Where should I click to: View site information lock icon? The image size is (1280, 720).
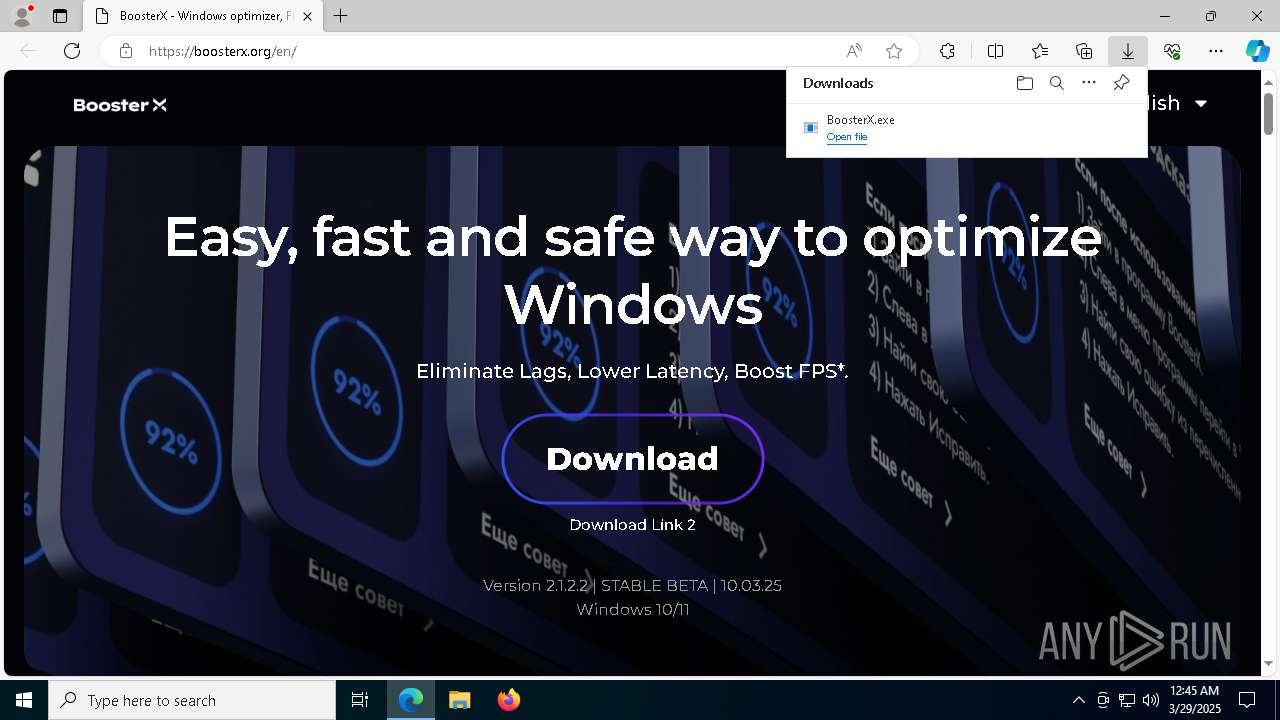pos(126,51)
